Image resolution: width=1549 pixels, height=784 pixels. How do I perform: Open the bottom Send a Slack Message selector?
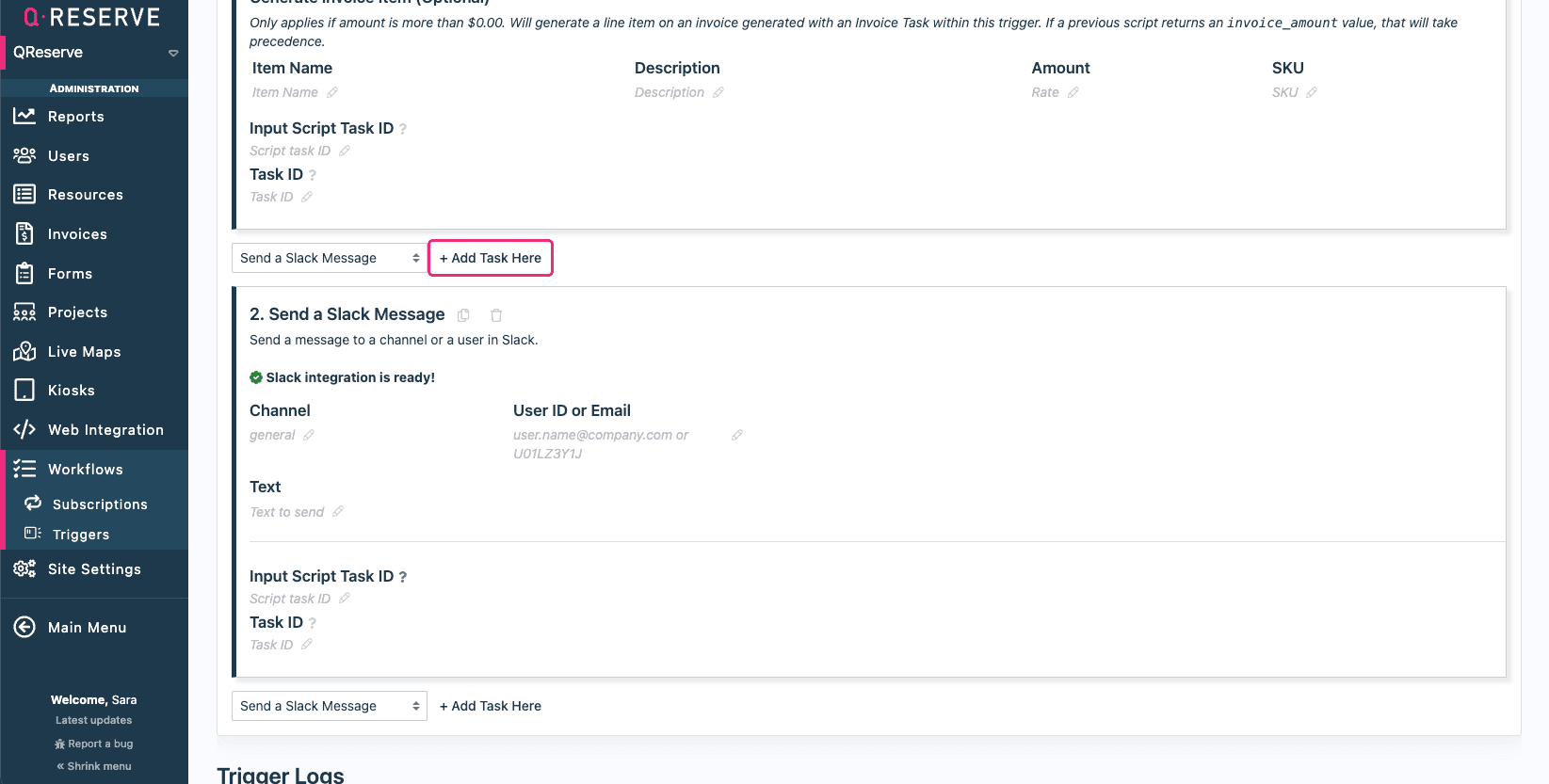click(329, 705)
